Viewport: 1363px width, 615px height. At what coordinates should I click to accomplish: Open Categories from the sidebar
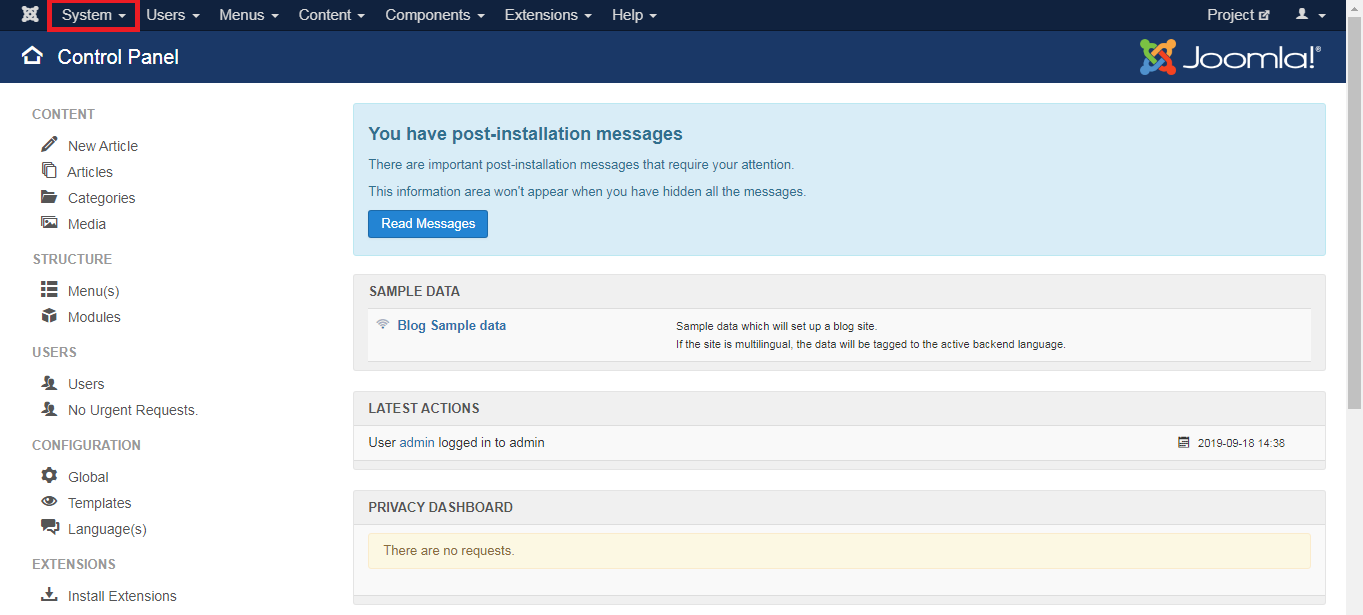[101, 198]
